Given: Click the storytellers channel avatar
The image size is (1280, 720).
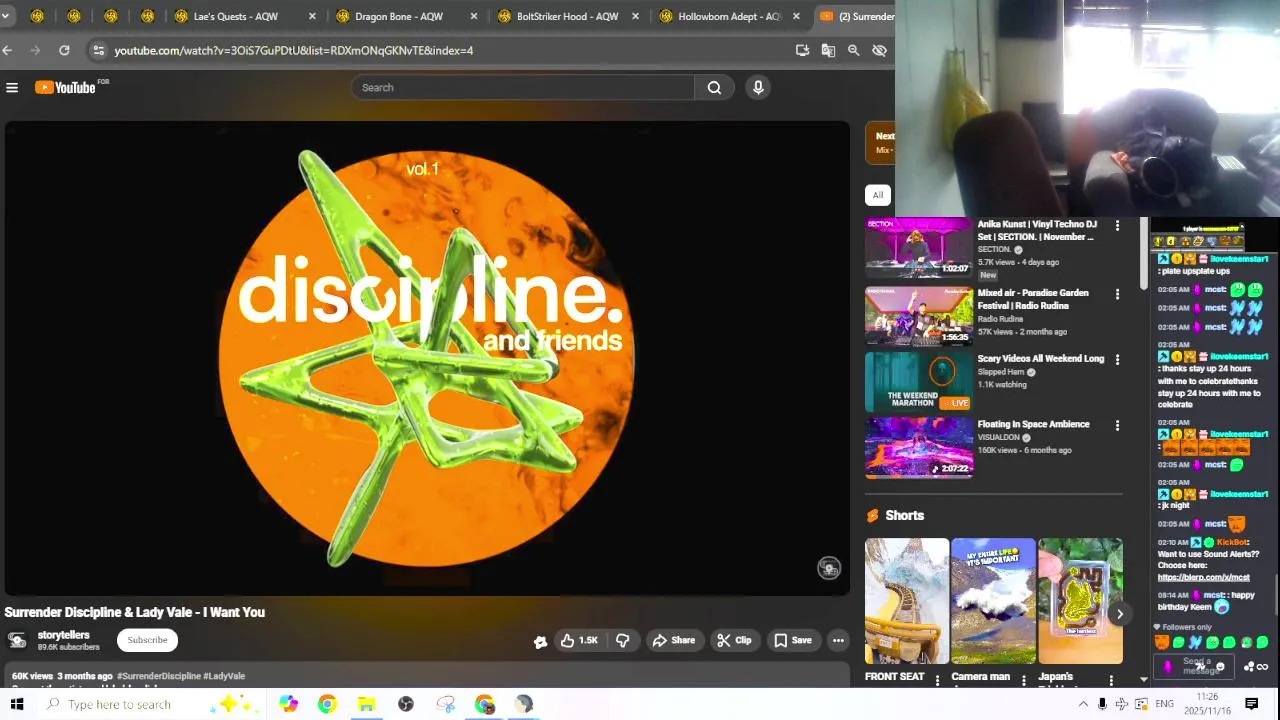Looking at the screenshot, I should pyautogui.click(x=17, y=641).
